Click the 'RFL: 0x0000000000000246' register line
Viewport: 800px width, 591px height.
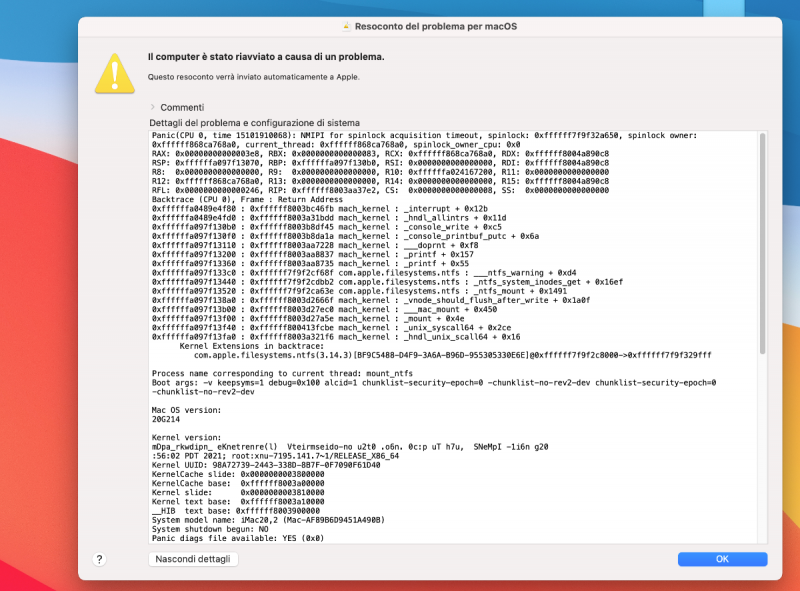click(x=380, y=190)
